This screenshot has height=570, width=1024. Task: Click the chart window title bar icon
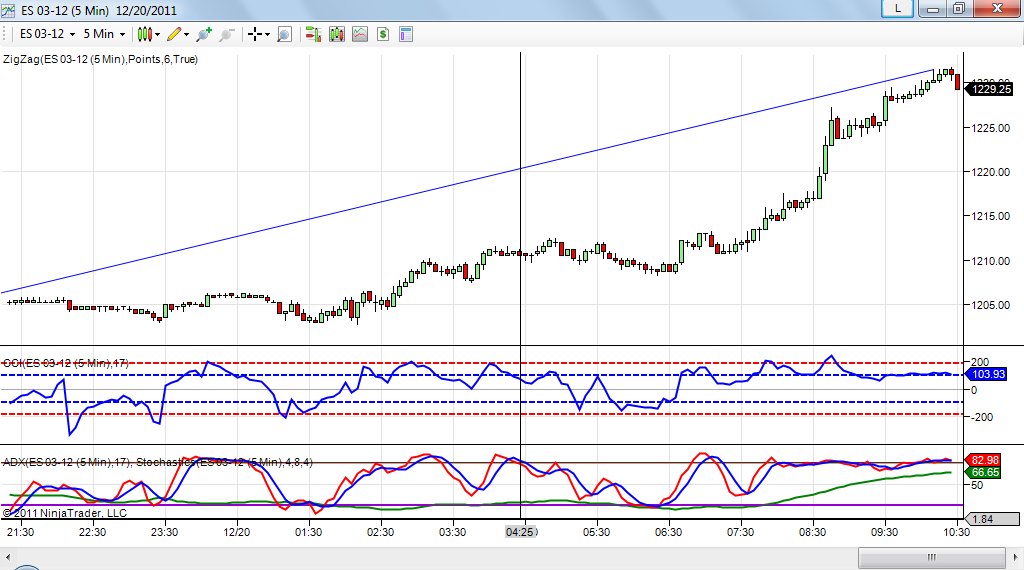pos(8,10)
